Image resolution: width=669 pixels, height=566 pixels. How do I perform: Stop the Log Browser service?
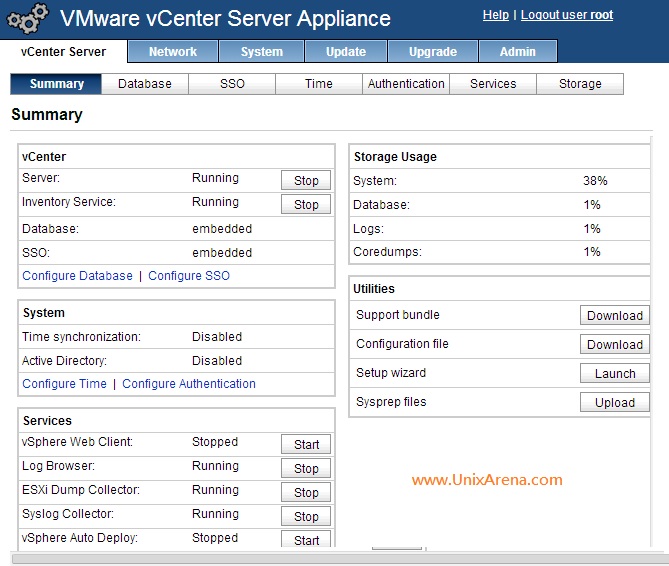coord(306,468)
